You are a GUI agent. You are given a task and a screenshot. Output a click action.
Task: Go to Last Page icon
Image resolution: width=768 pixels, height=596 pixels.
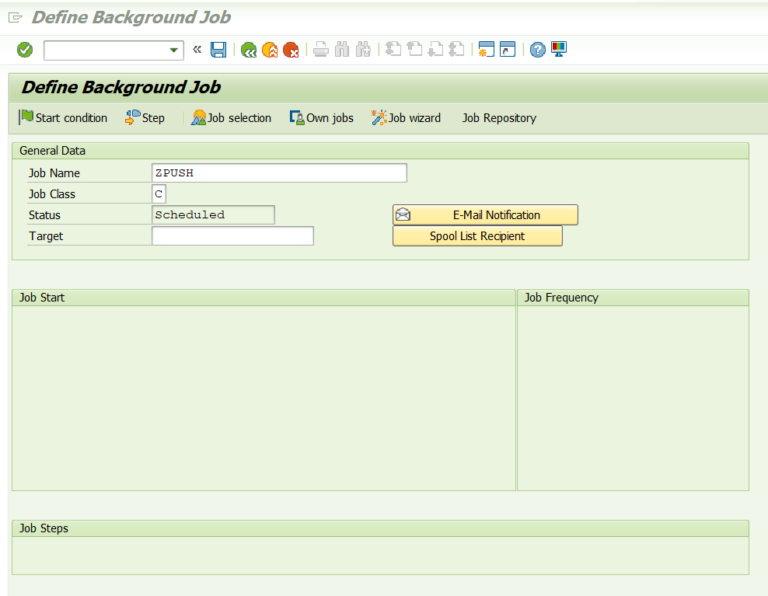456,49
